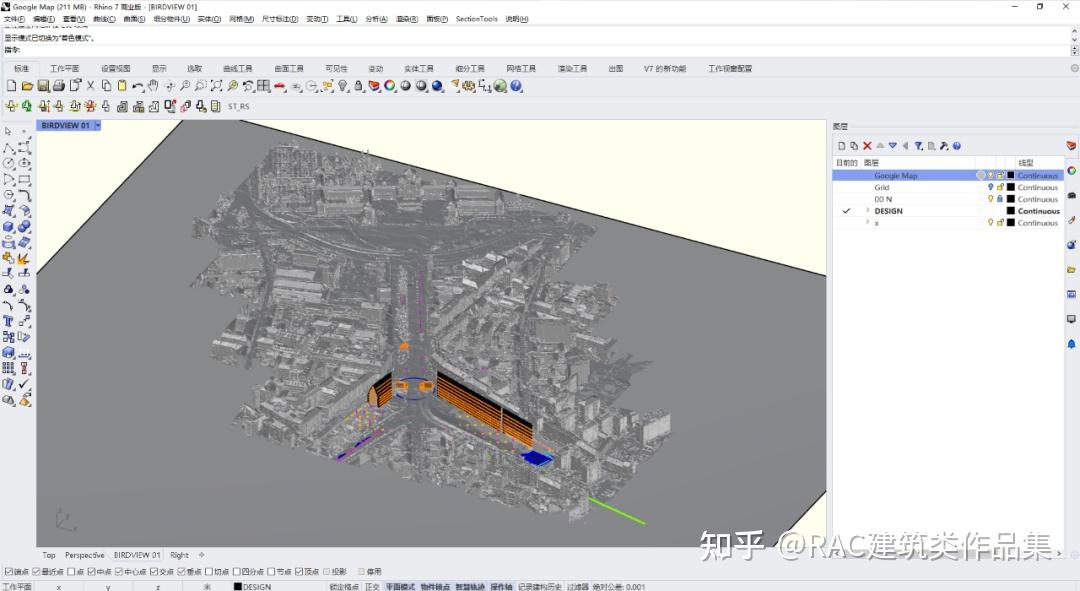Click the red X Delete Layer icon
The width and height of the screenshot is (1080, 591).
click(x=867, y=146)
